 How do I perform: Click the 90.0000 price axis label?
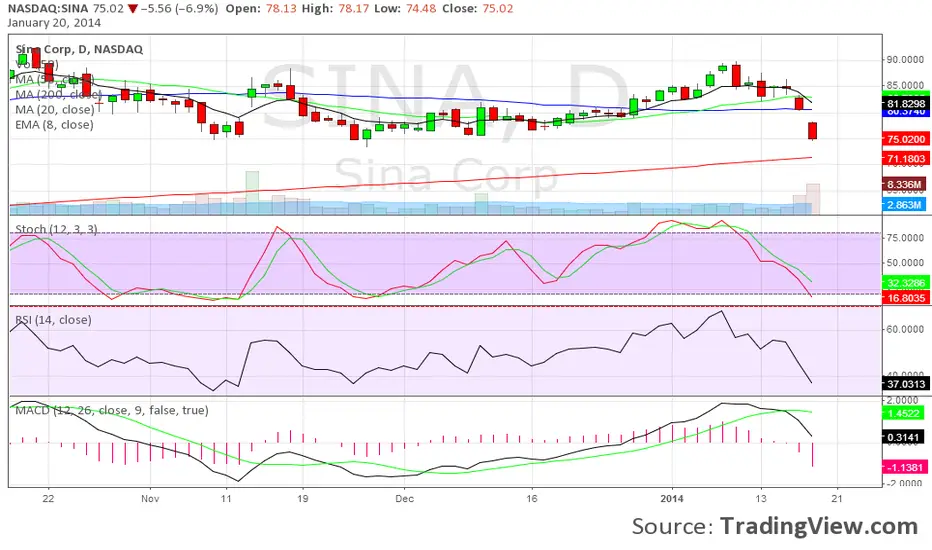coord(905,59)
